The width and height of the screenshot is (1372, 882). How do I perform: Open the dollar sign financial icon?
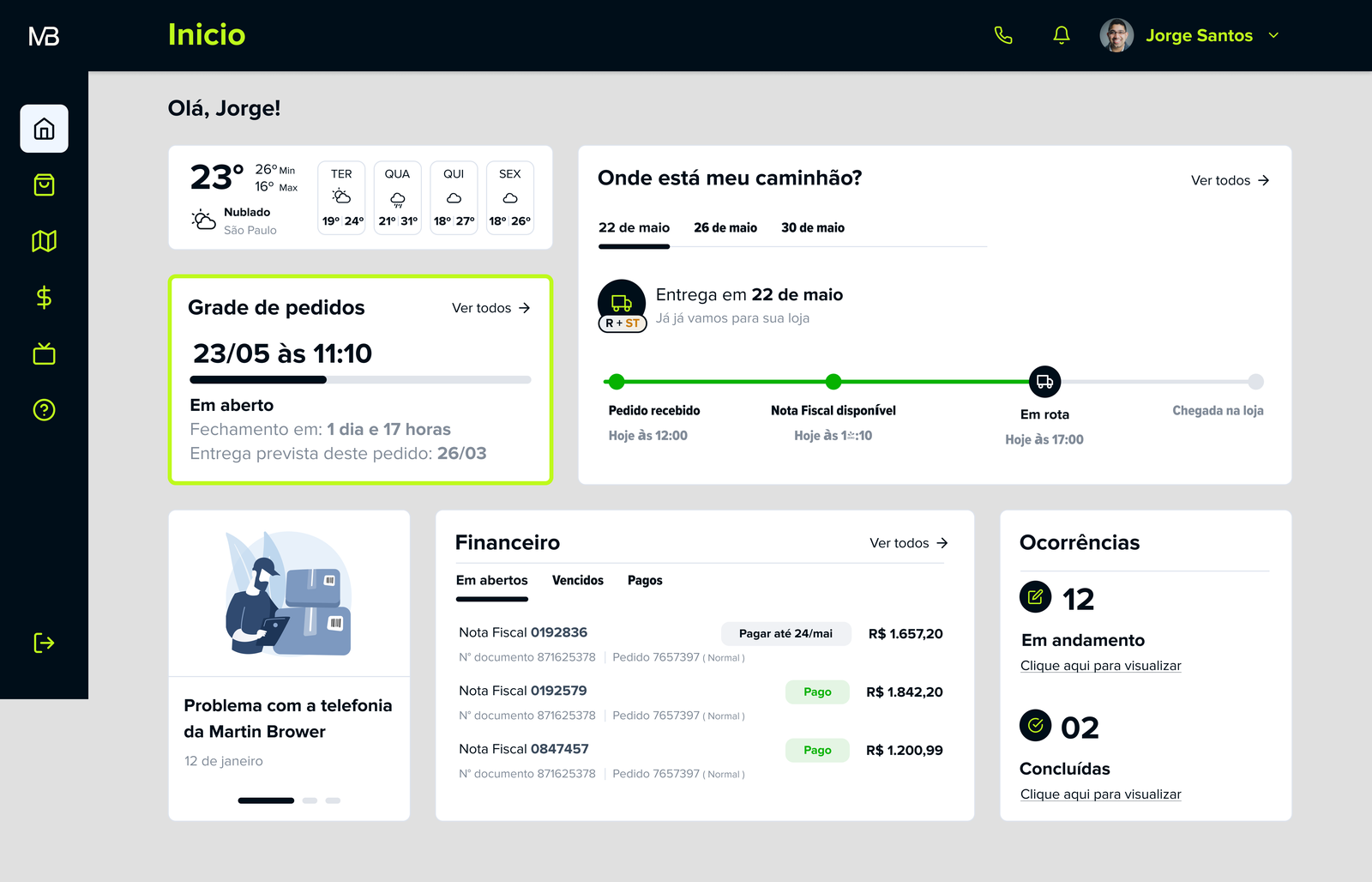pos(44,298)
